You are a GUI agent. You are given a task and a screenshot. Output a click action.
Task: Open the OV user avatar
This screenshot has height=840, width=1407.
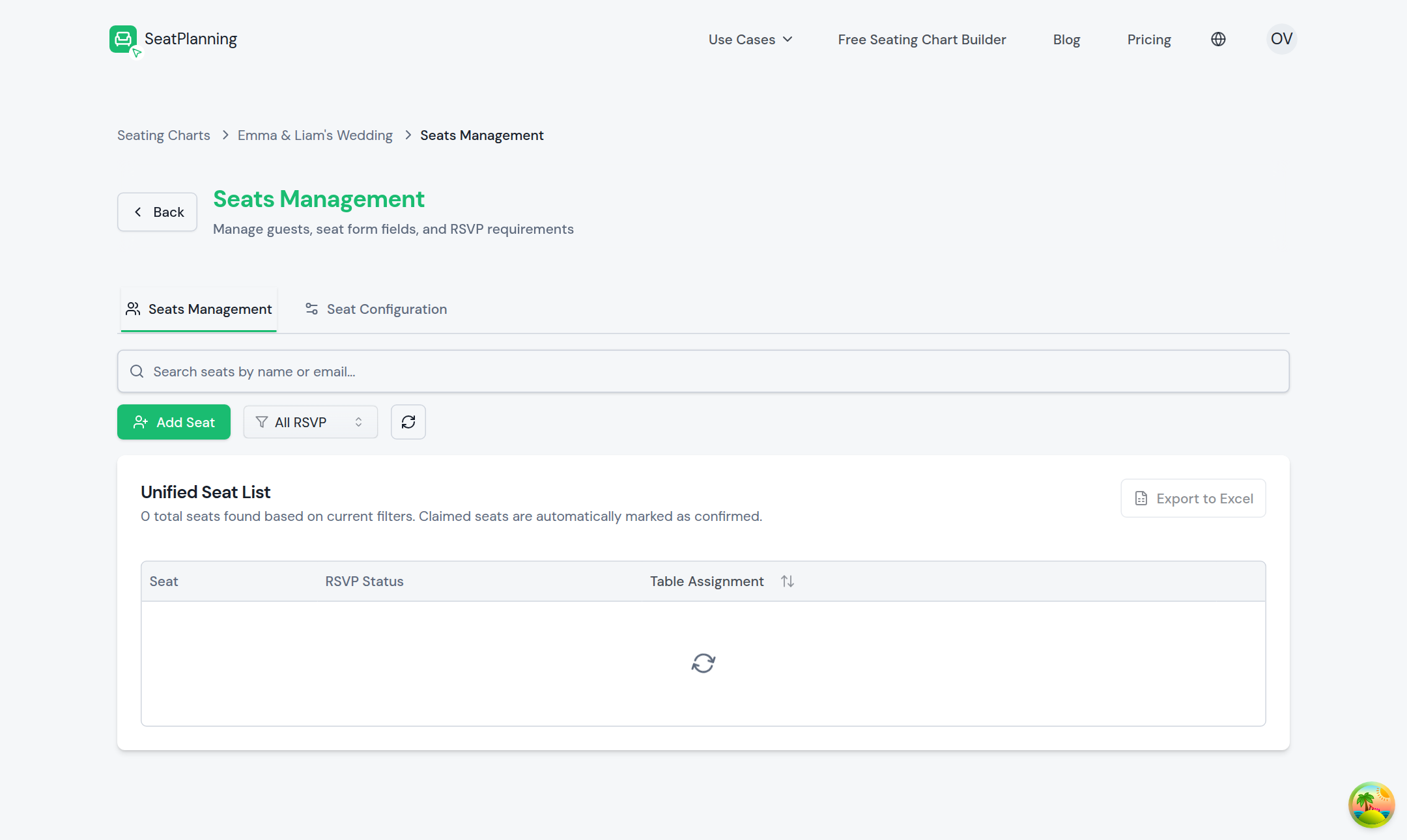(x=1281, y=39)
